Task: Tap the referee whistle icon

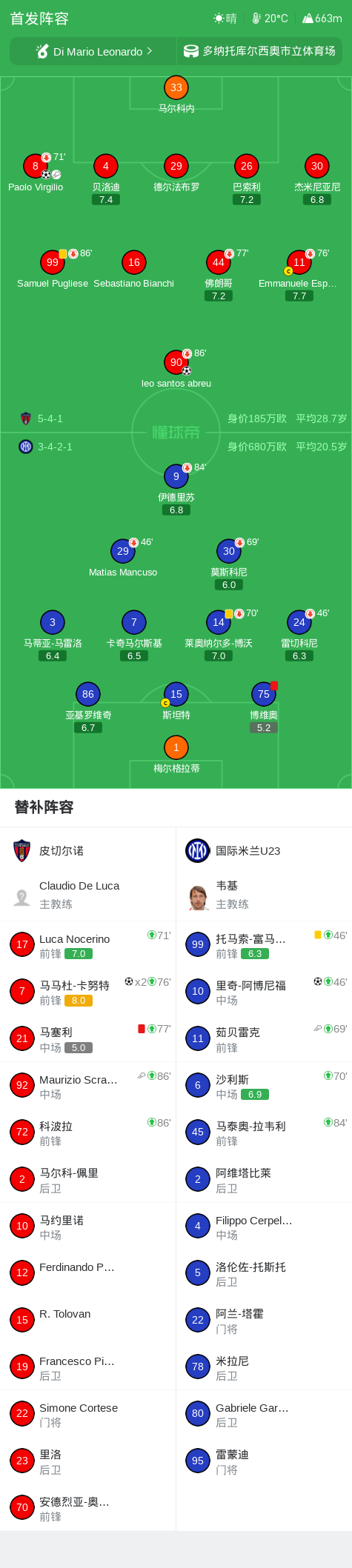Action: (x=42, y=51)
